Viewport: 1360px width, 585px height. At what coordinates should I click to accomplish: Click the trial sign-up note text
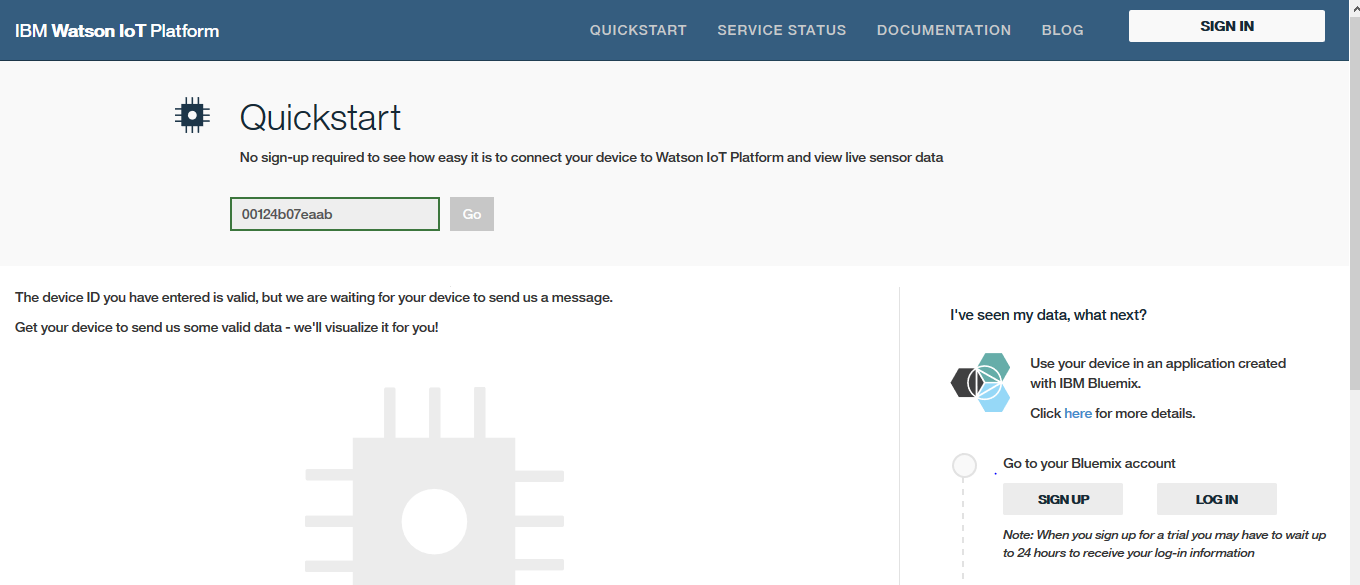click(1164, 544)
